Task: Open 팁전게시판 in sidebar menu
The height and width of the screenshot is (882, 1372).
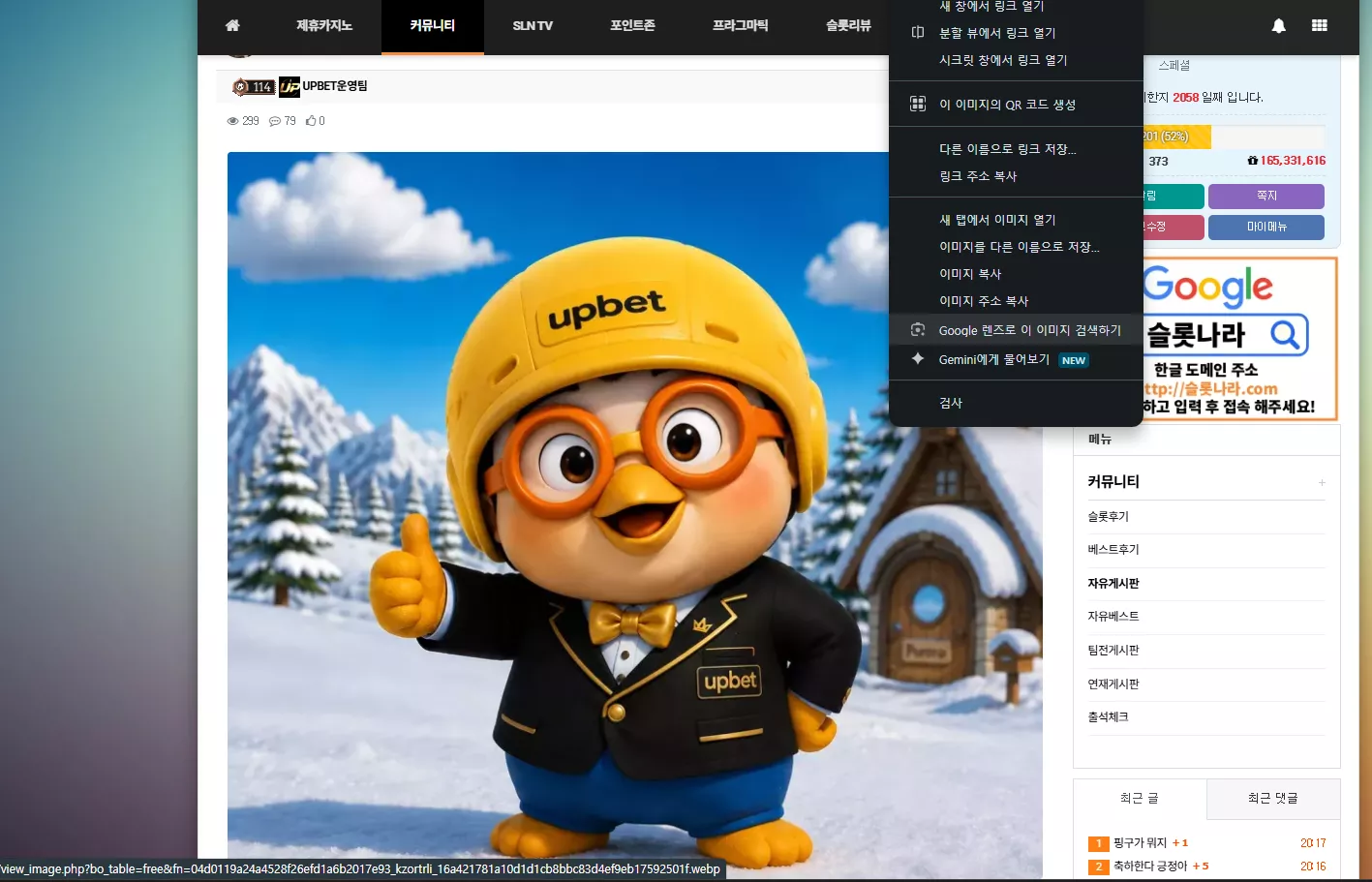Action: [1113, 651]
